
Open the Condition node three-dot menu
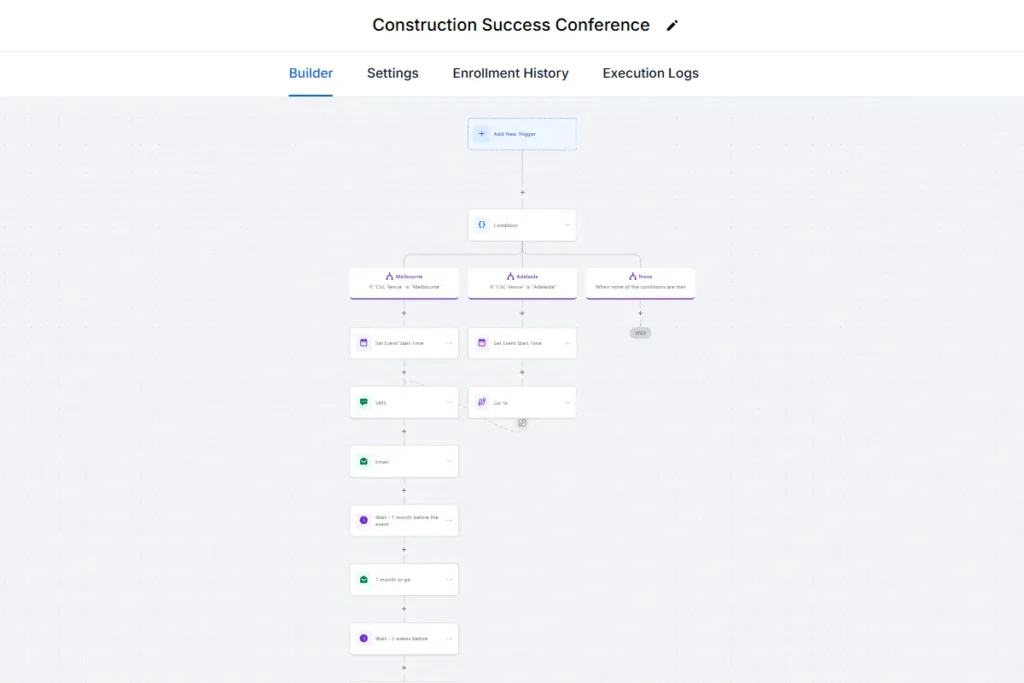pos(567,225)
